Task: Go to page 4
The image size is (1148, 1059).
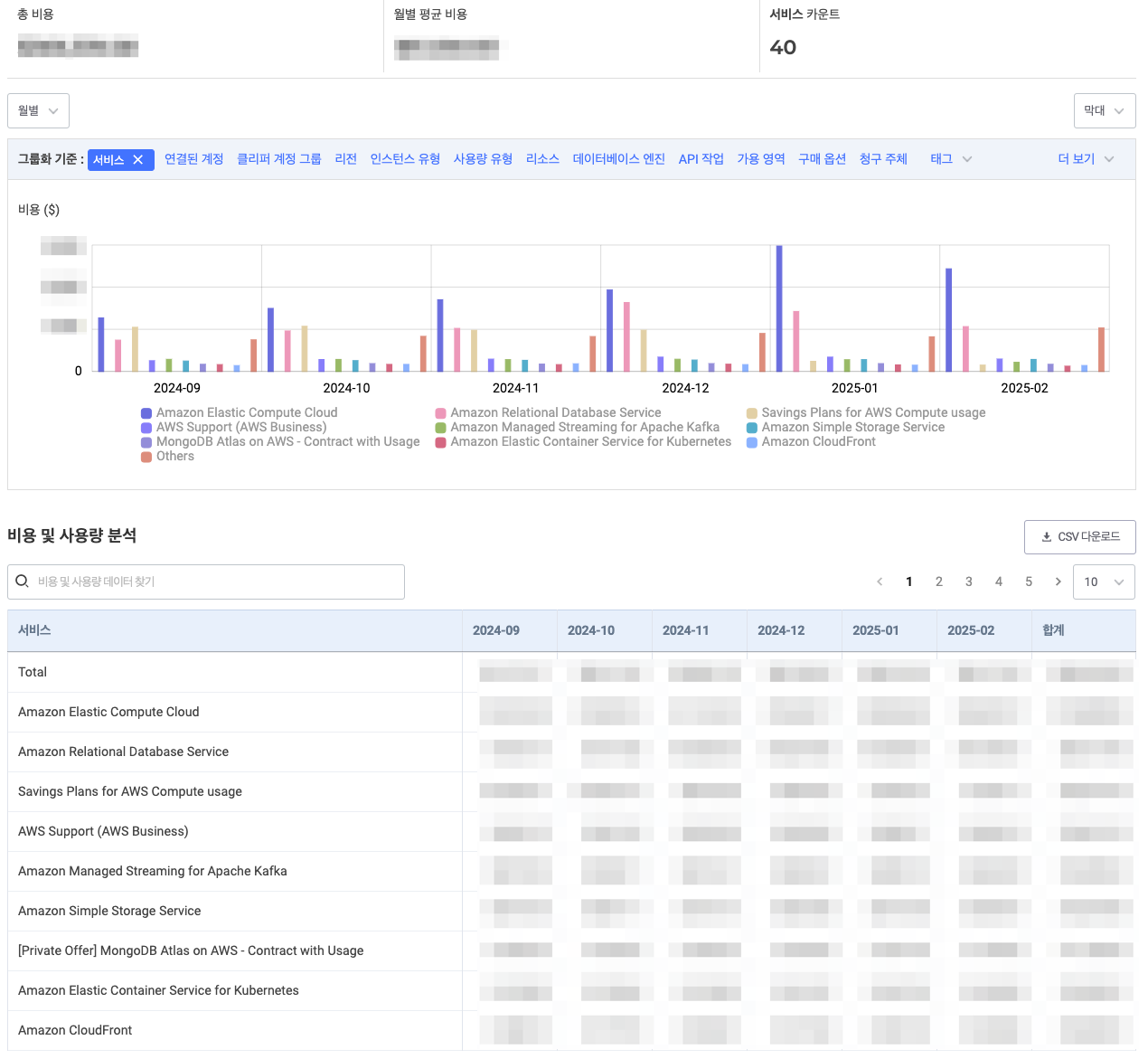Action: tap(999, 582)
